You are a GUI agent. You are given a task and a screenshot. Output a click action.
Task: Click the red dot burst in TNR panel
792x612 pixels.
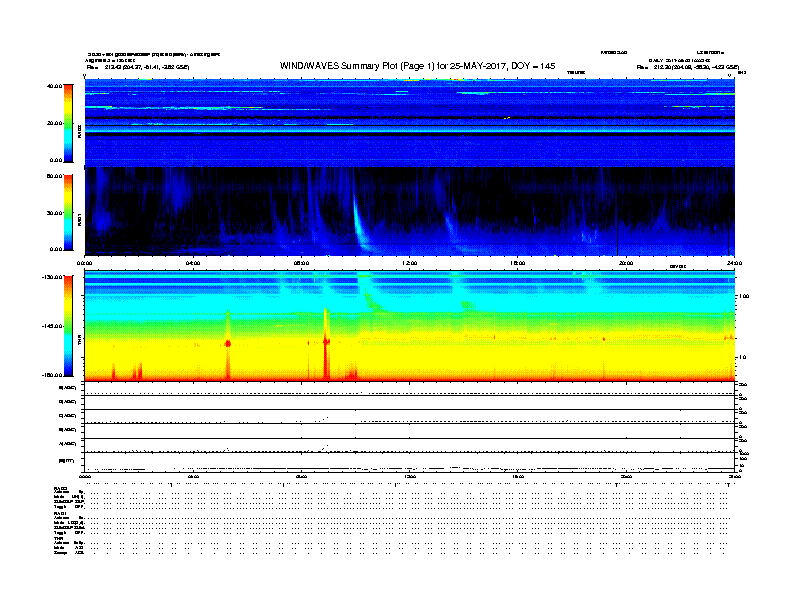click(x=228, y=343)
